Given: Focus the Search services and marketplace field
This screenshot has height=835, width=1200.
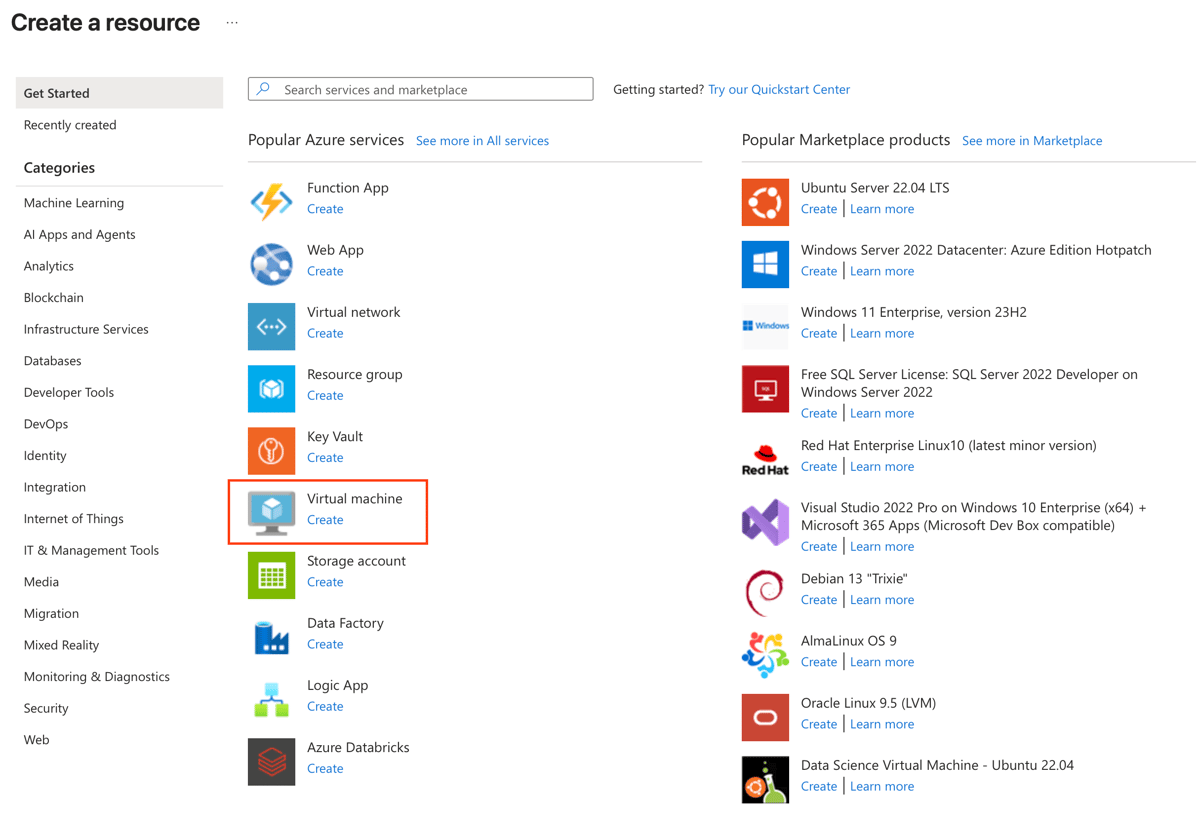Looking at the screenshot, I should (420, 89).
